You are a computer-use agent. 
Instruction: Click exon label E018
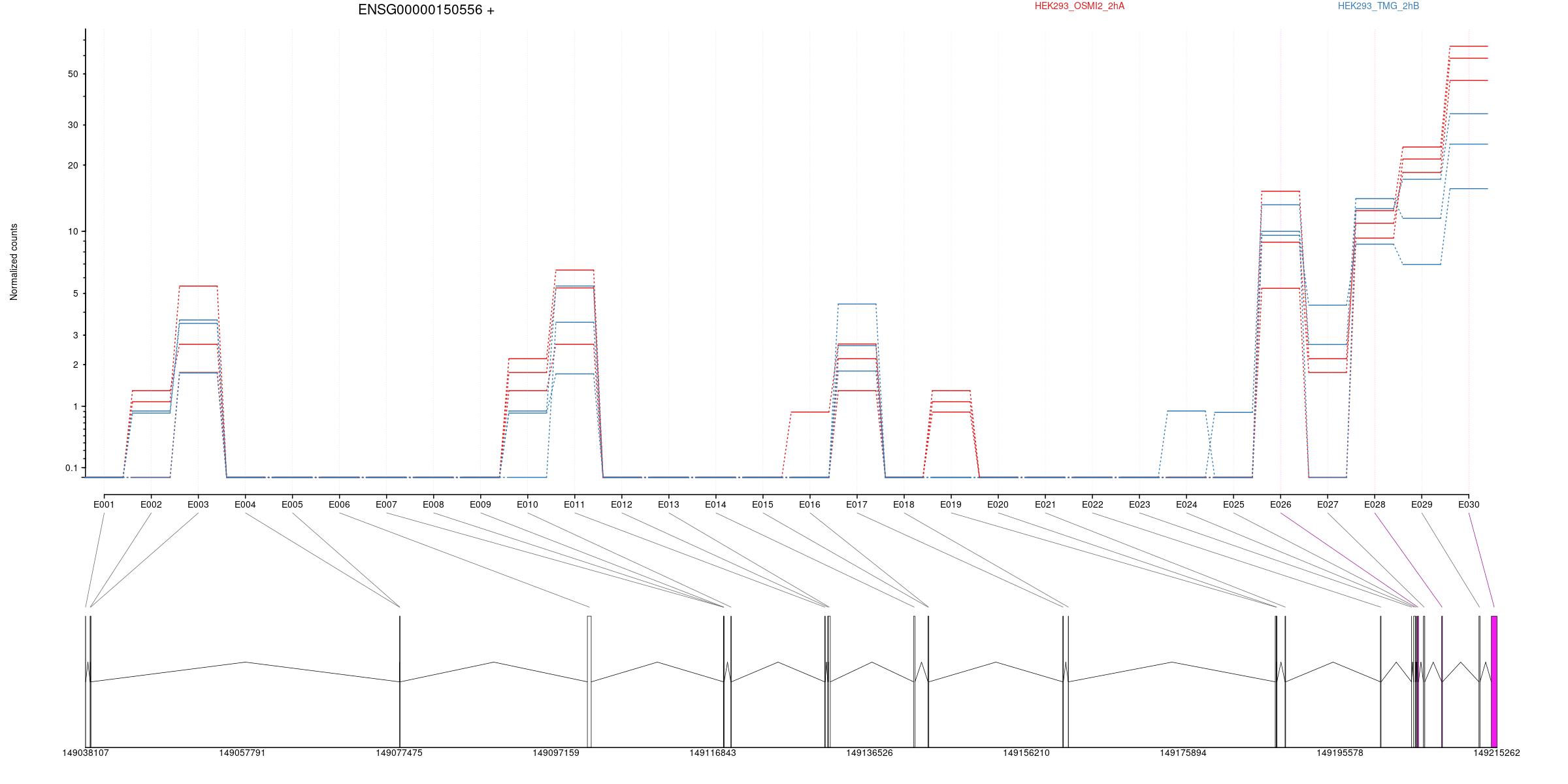click(x=904, y=504)
